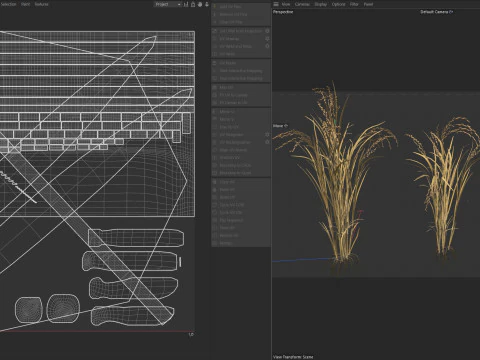Open the Selection menu in UV editor
The height and width of the screenshot is (360, 480).
tap(8, 4)
